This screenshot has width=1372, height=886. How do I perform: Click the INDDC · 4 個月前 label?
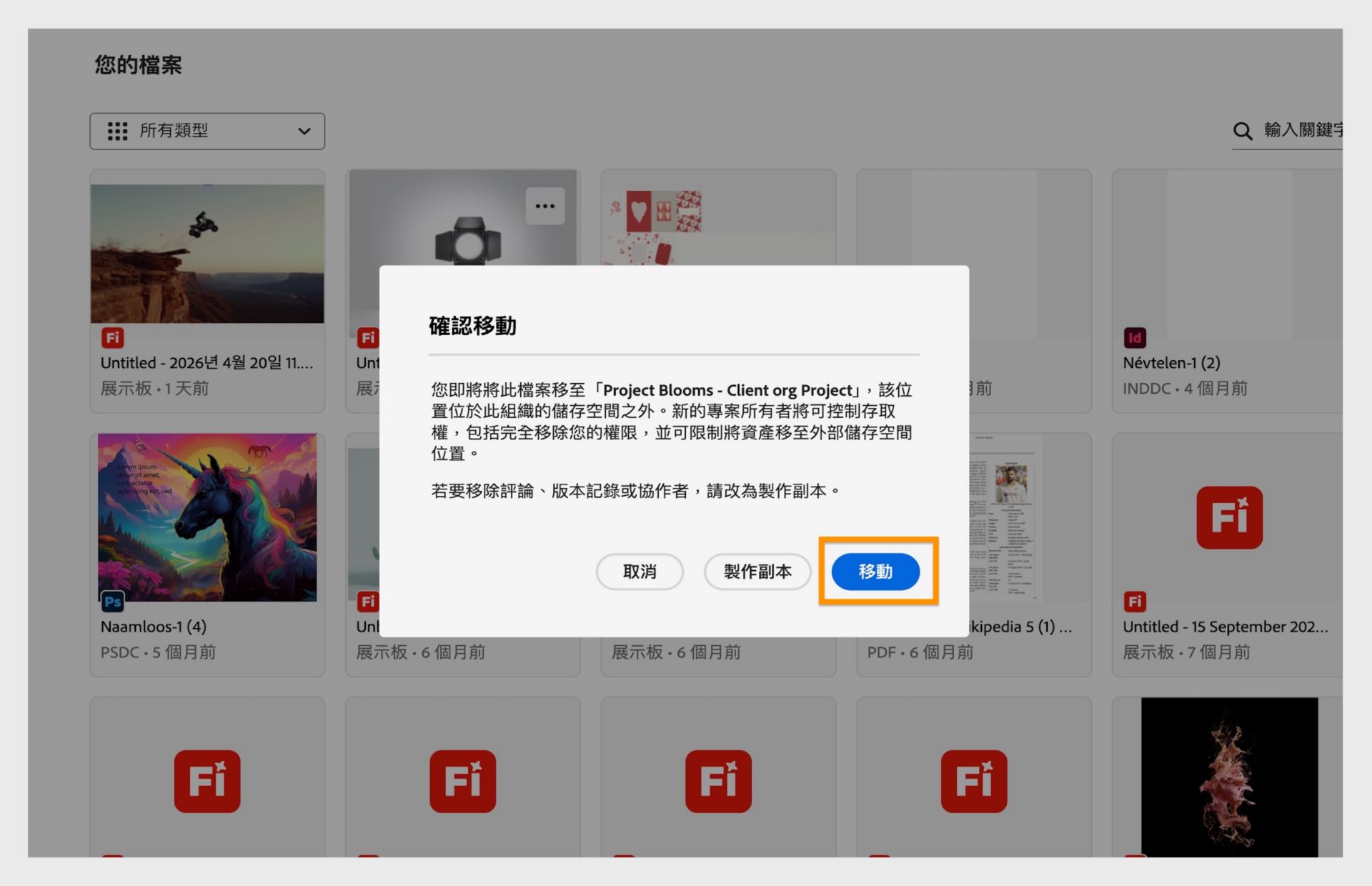[x=1185, y=388]
